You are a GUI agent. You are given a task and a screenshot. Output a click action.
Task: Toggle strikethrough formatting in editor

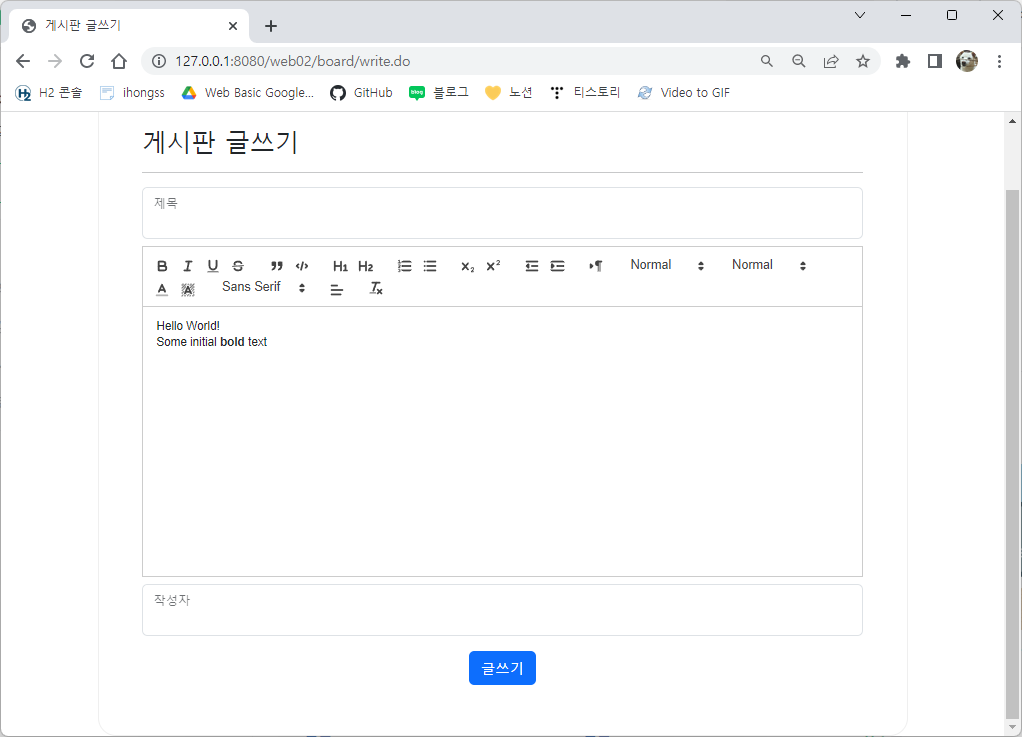238,266
